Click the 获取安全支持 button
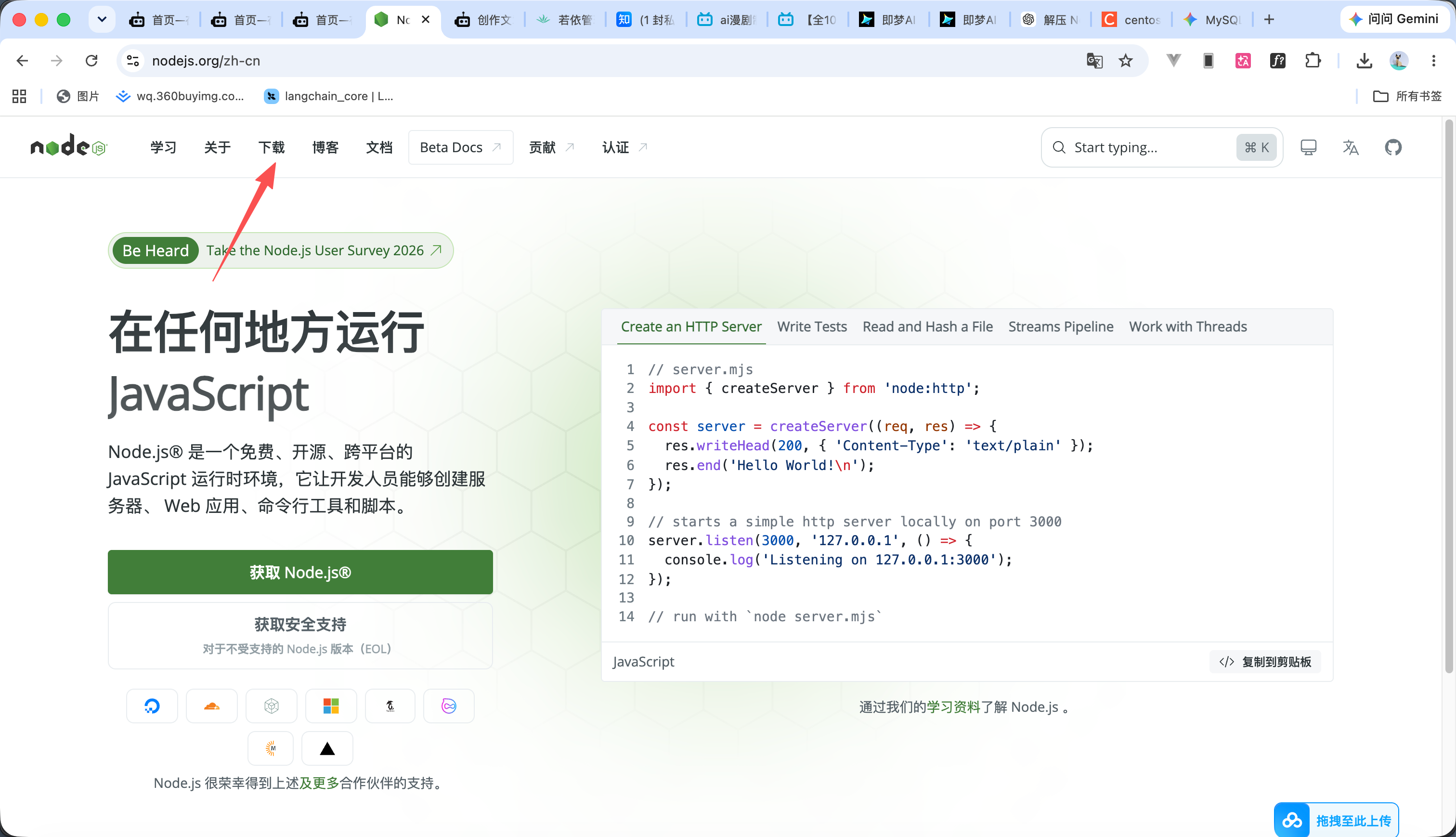 point(300,635)
